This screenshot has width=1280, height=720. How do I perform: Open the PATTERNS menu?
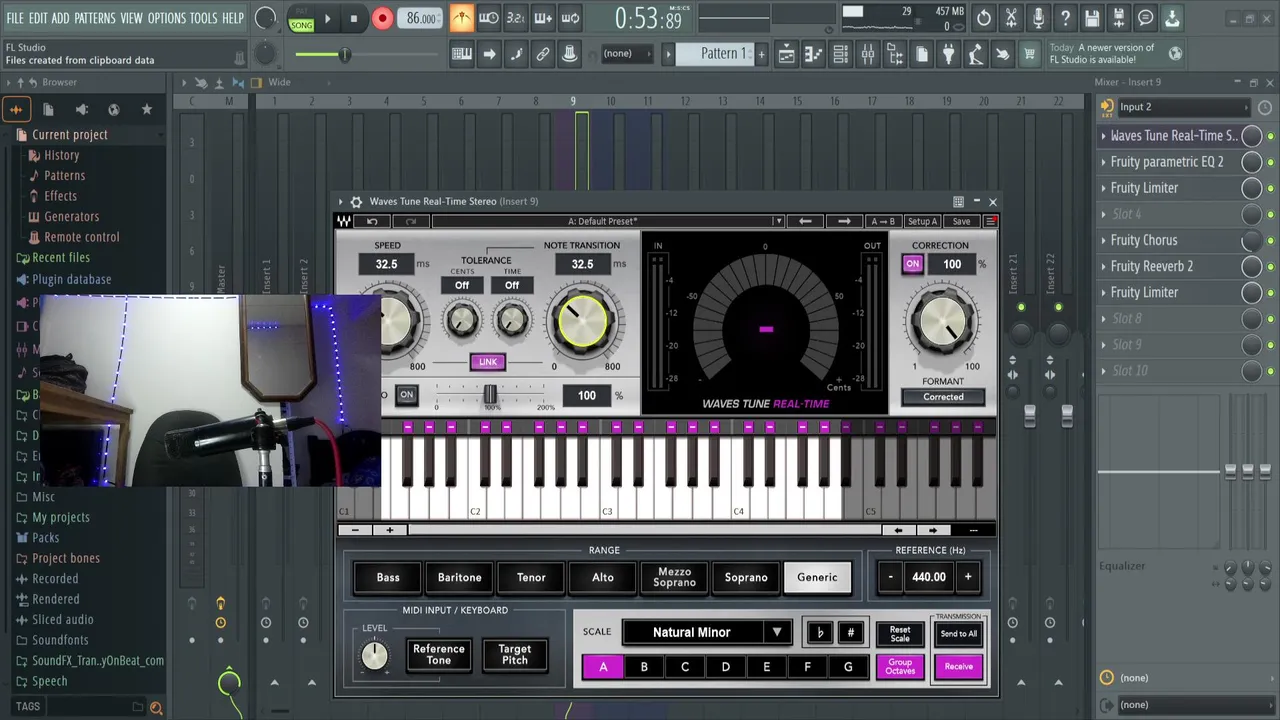pyautogui.click(x=95, y=18)
